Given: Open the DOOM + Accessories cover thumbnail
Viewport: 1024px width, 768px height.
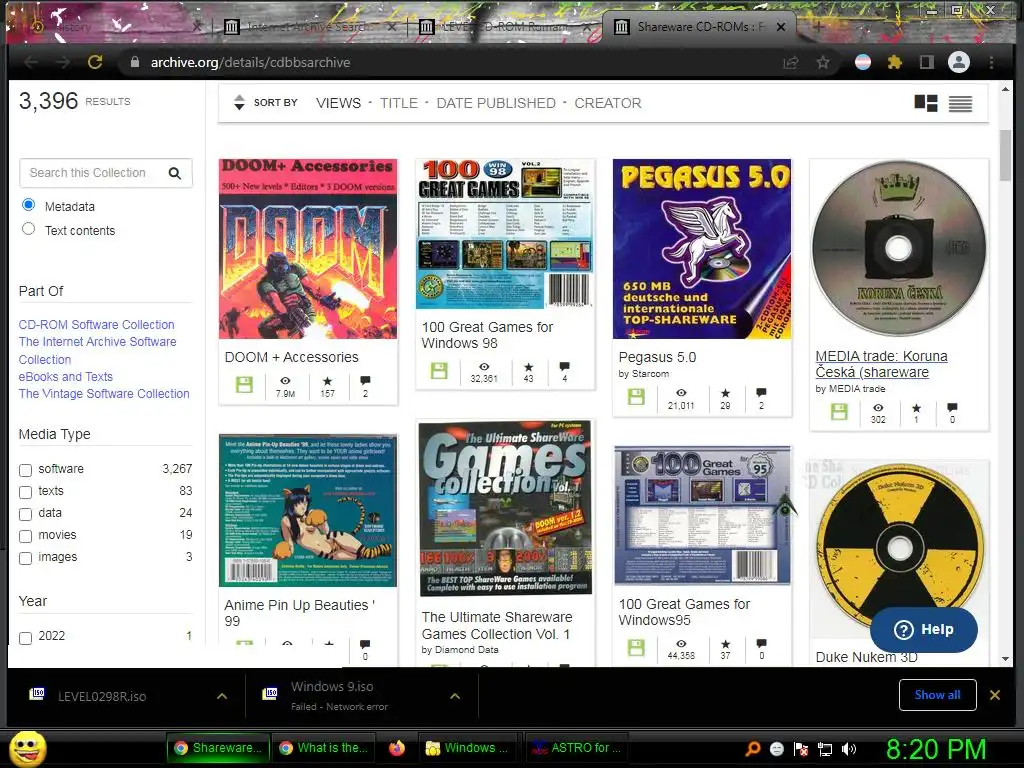Looking at the screenshot, I should pos(308,248).
